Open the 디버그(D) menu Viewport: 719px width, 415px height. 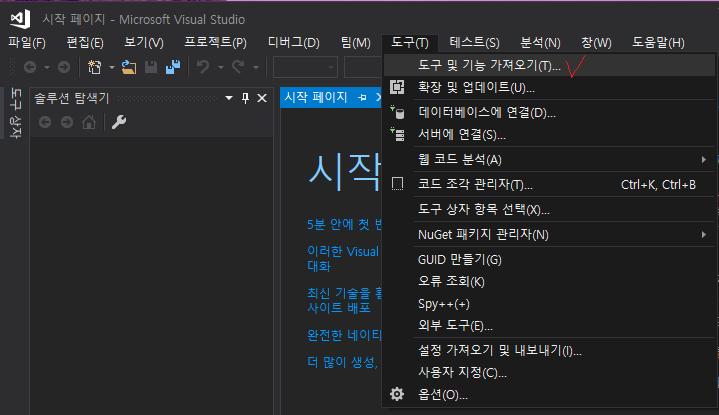[293, 43]
